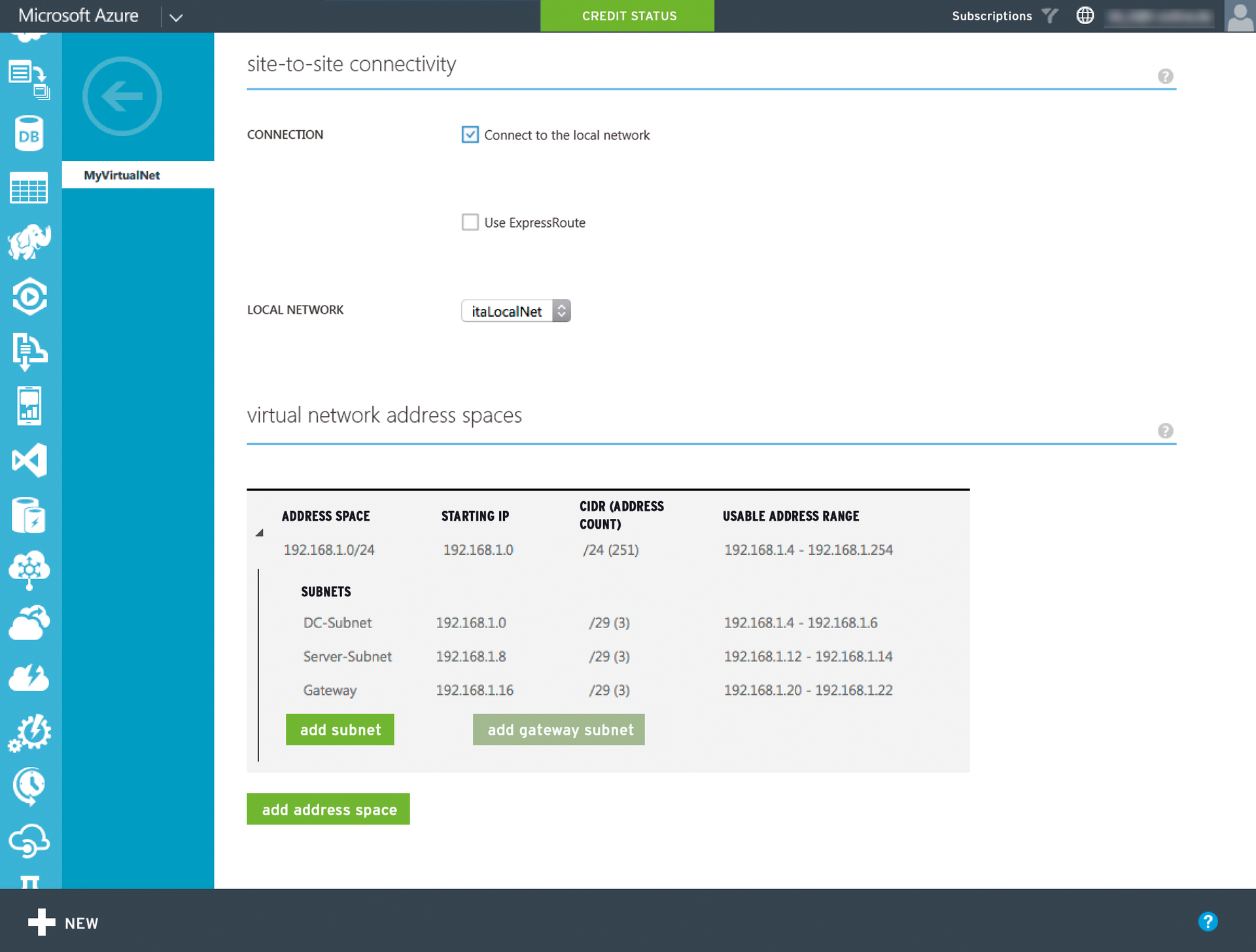Select MyVirtualNet in the navigation list
The width and height of the screenshot is (1256, 952).
coord(122,175)
